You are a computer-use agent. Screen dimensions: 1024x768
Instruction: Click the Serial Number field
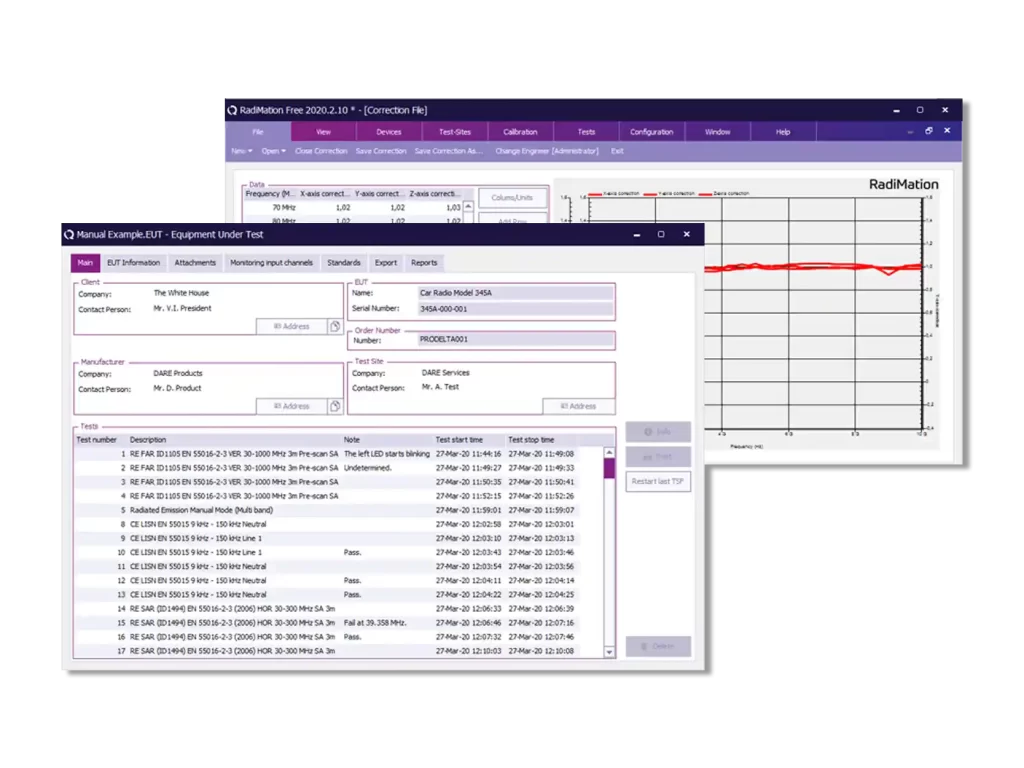515,309
